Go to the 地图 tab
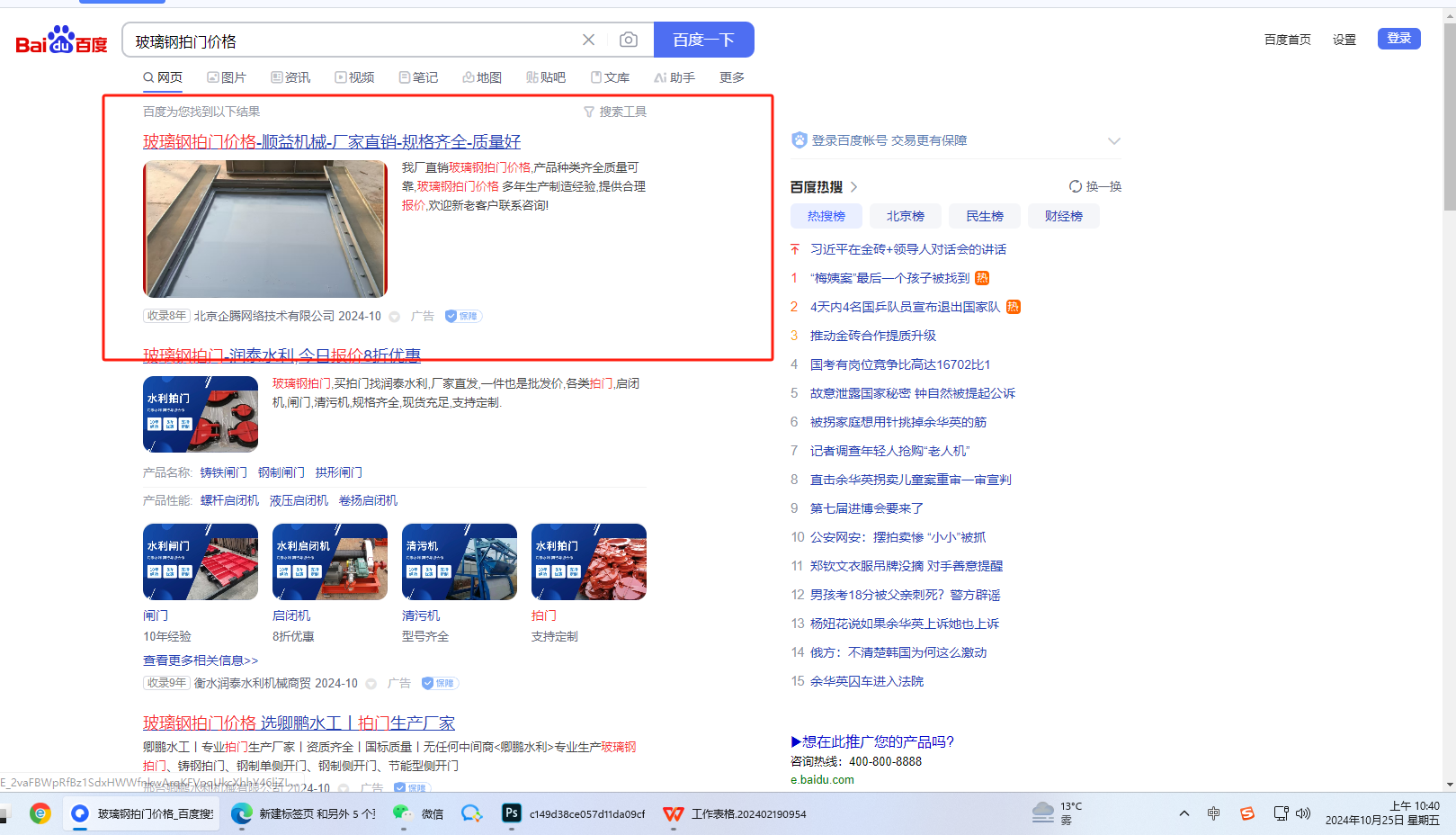The image size is (1456, 835). (x=482, y=77)
